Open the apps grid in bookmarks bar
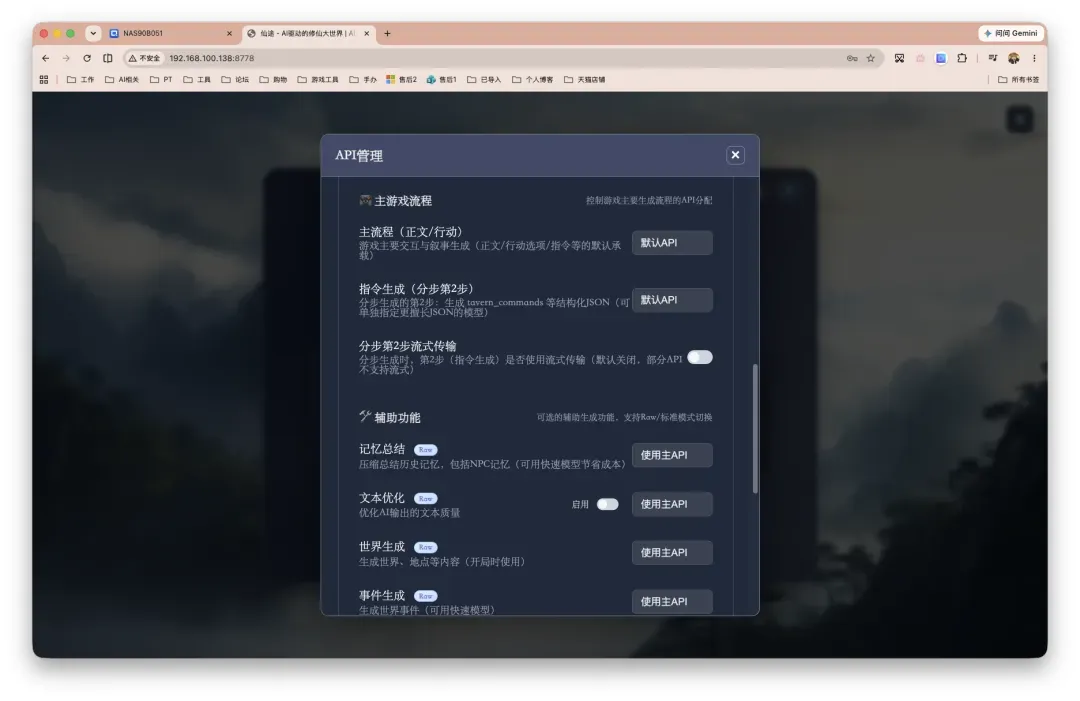Viewport: 1080px width, 701px height. click(44, 80)
